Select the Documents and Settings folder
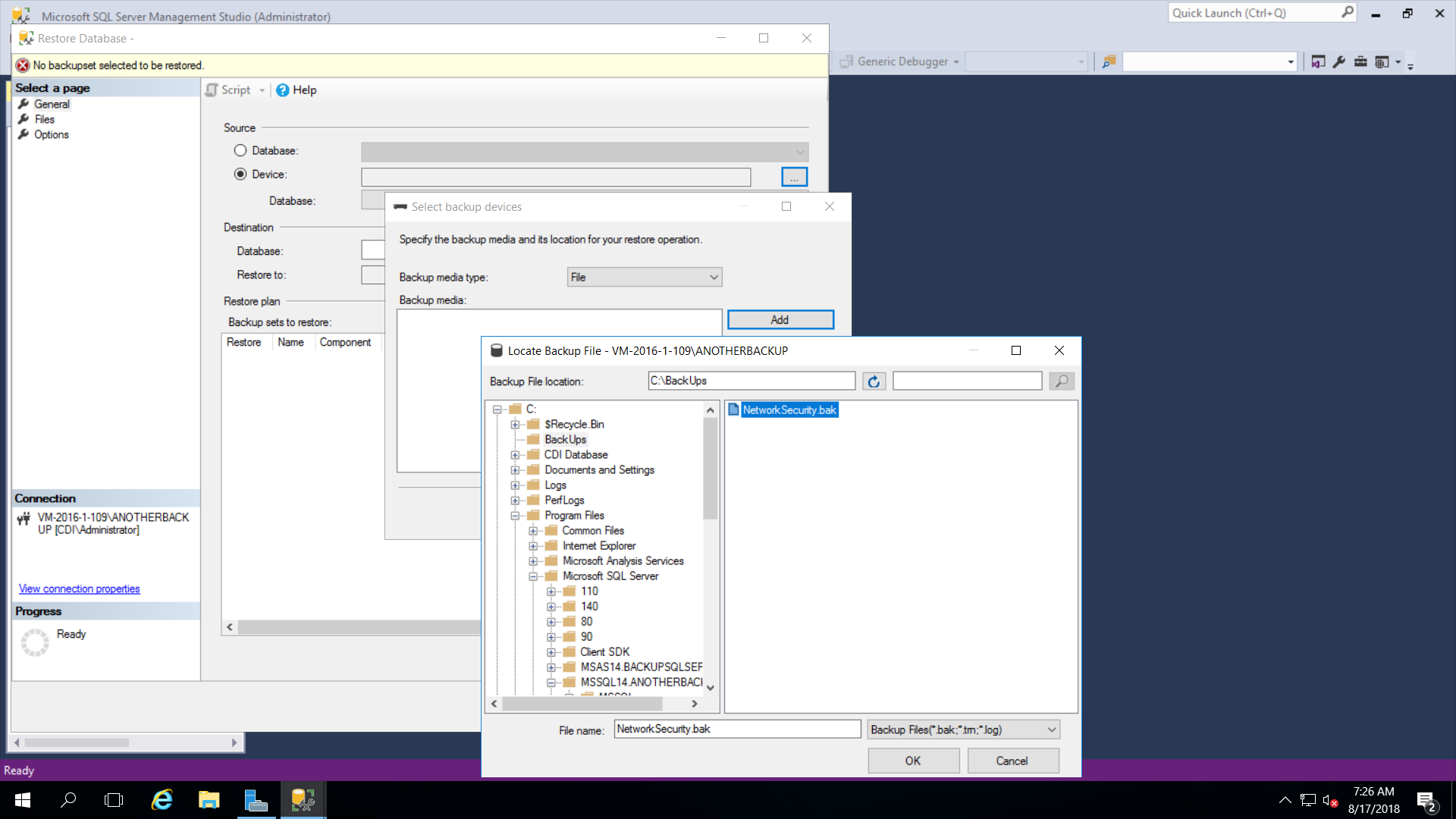 click(599, 470)
